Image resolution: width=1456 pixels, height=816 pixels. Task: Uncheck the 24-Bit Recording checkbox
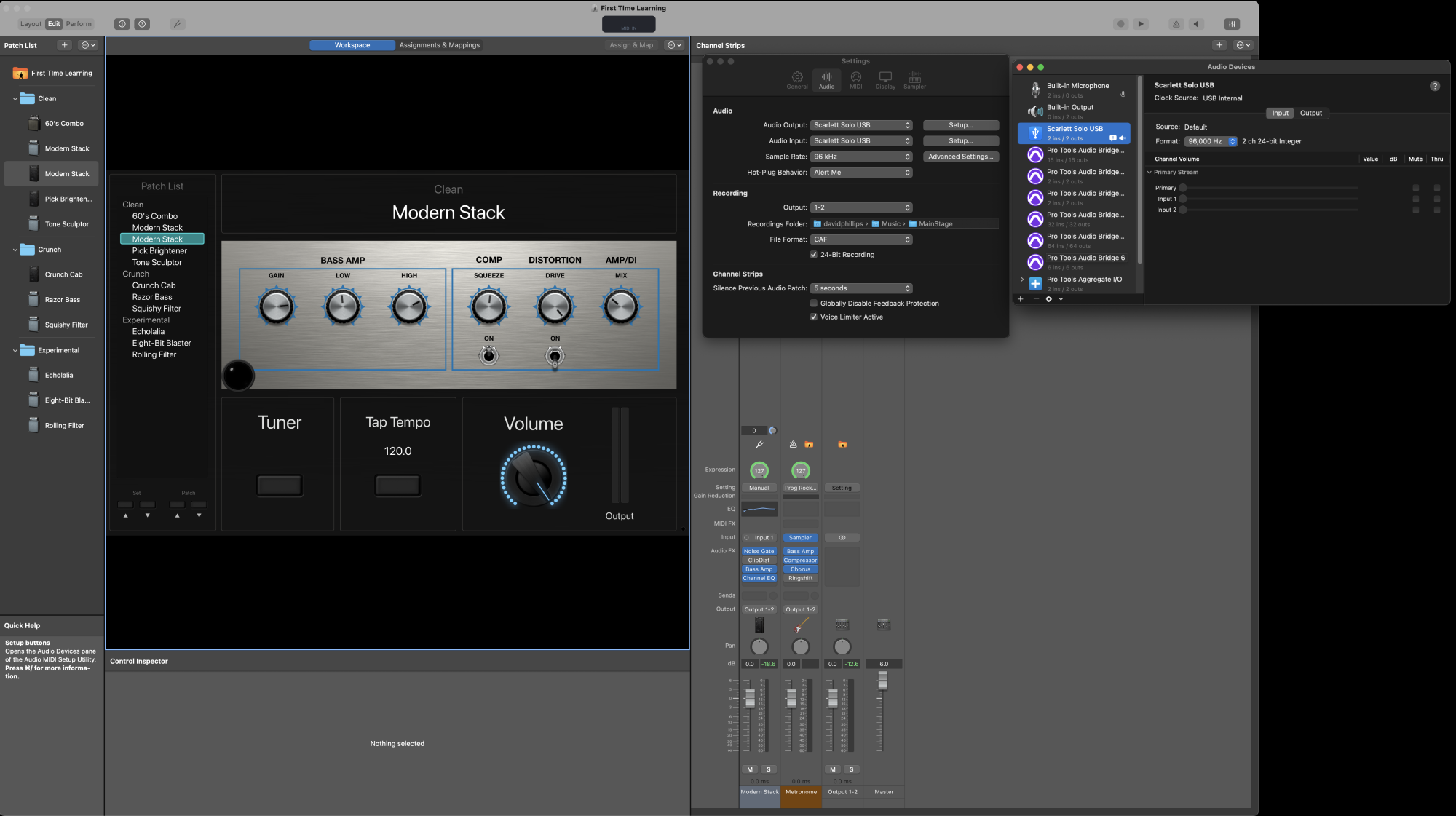pos(814,255)
